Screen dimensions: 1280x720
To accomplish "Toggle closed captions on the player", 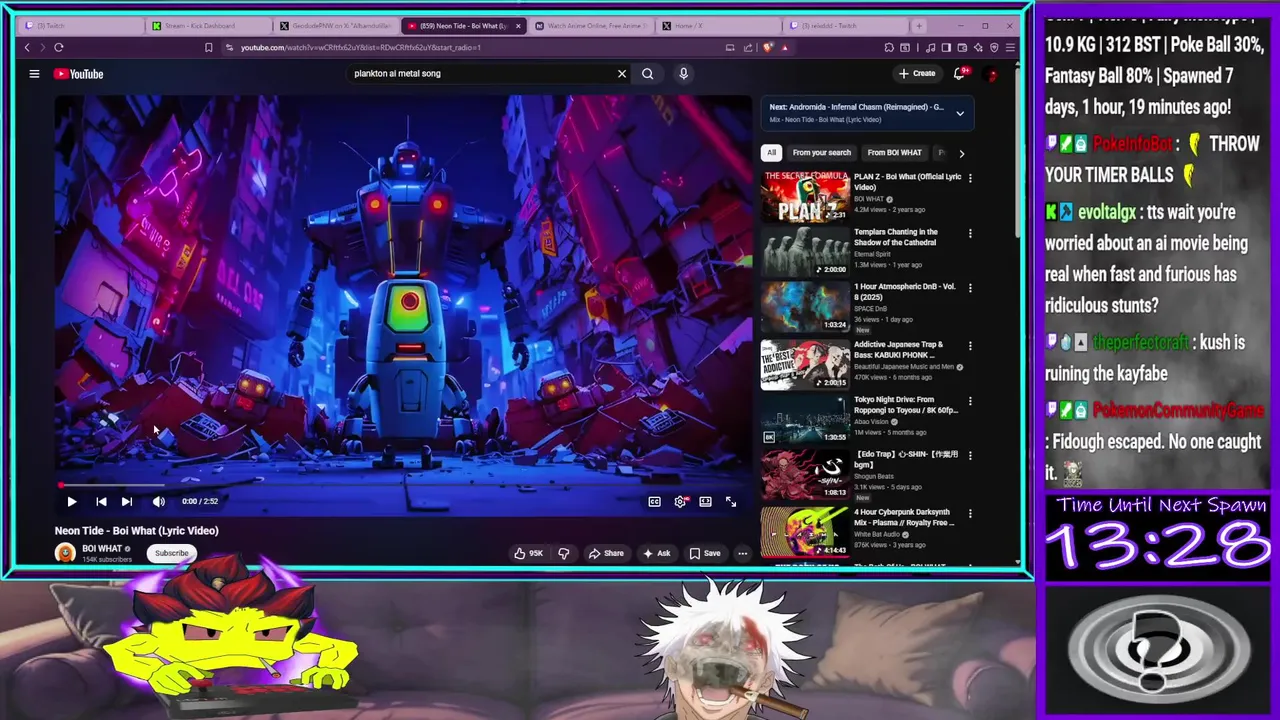I will pyautogui.click(x=654, y=501).
